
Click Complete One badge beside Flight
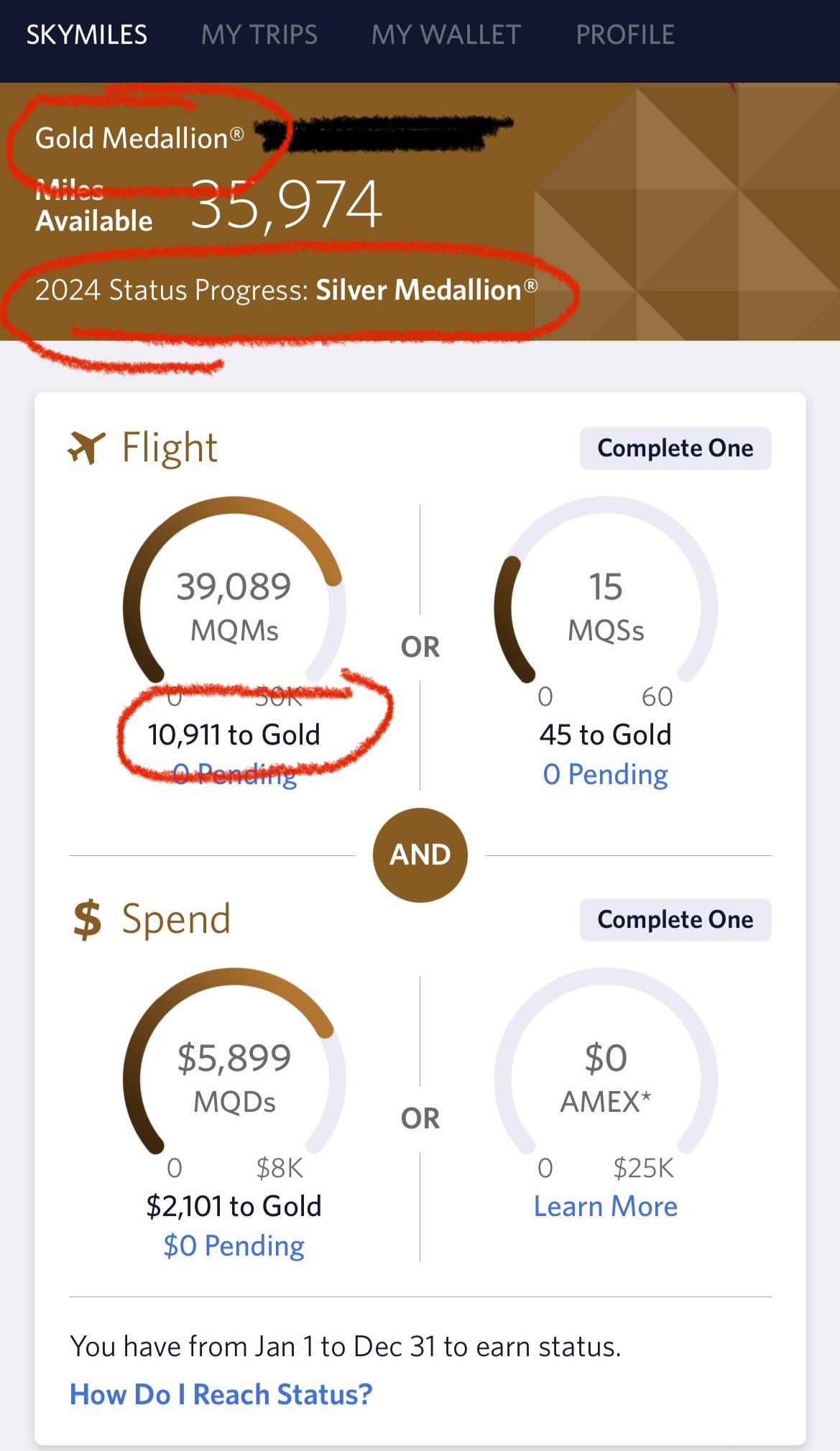[x=675, y=447]
